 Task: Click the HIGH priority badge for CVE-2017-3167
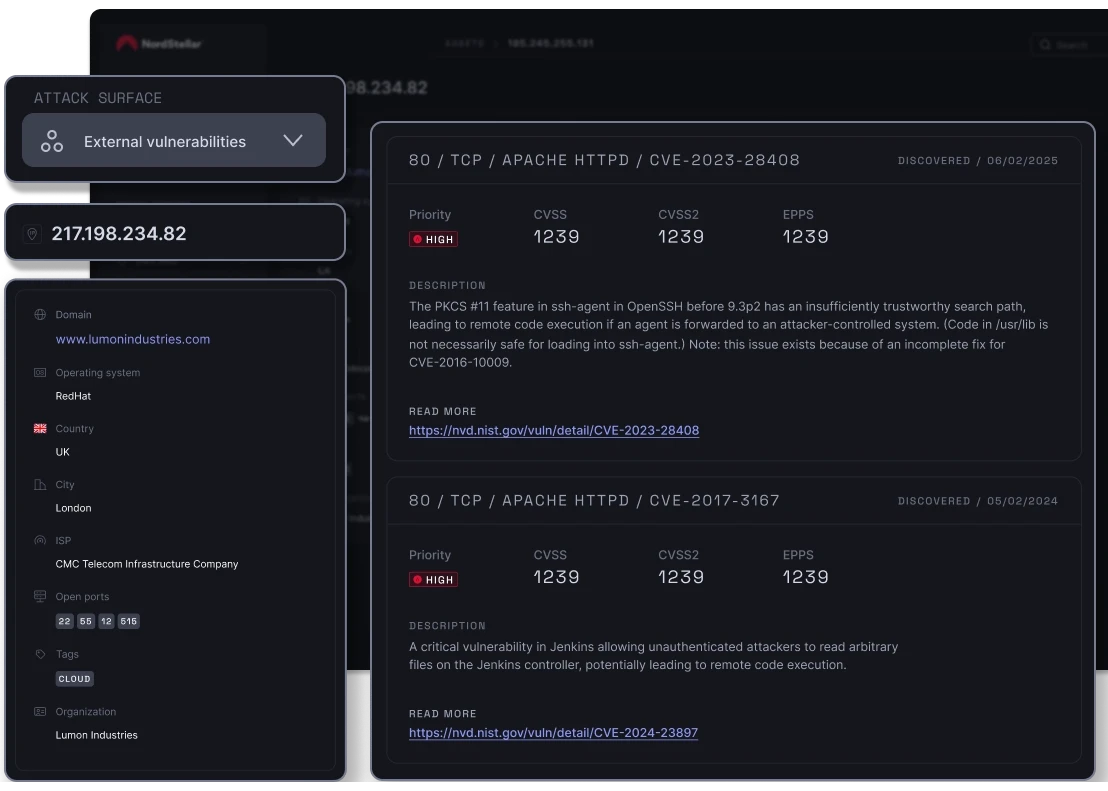433,579
